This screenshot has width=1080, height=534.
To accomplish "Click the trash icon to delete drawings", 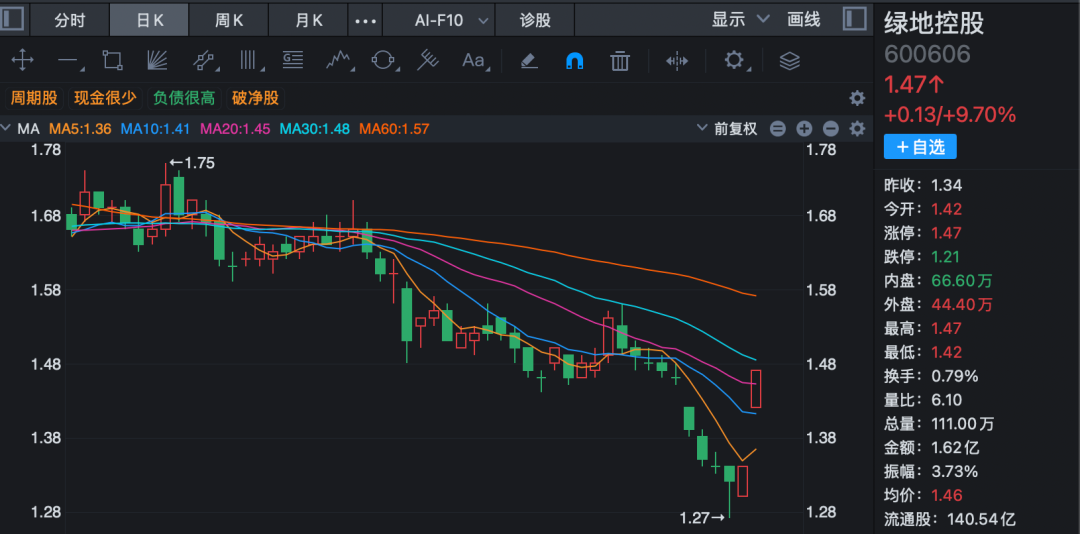I will pyautogui.click(x=620, y=61).
